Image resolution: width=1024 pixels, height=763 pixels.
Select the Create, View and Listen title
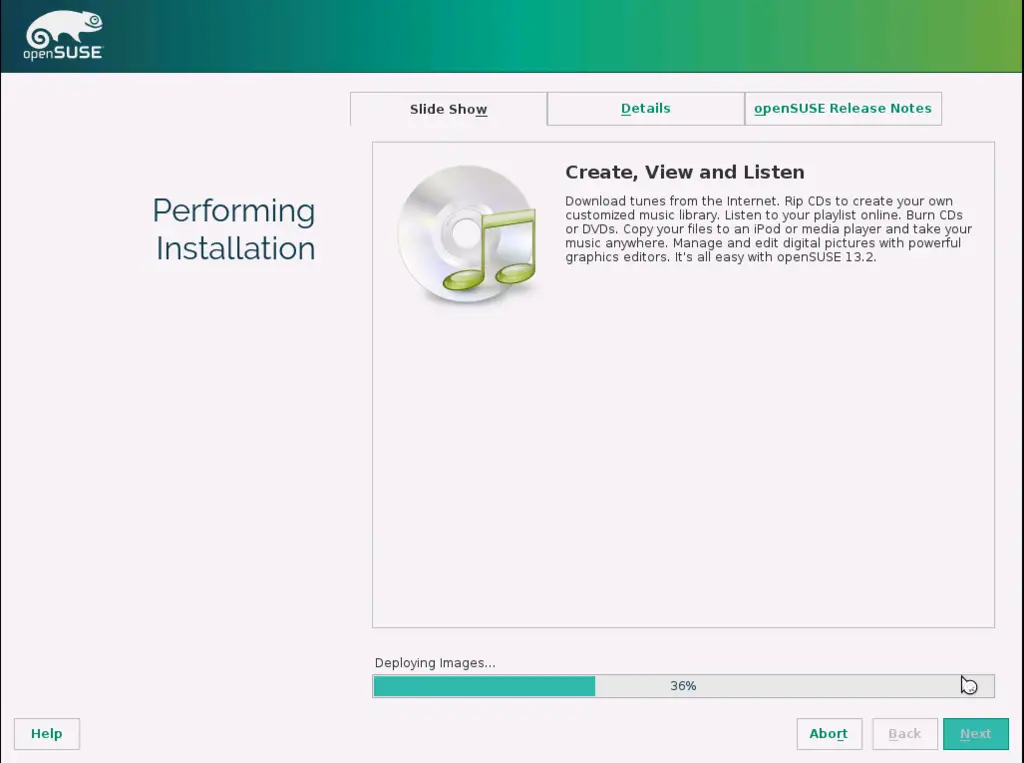click(684, 172)
